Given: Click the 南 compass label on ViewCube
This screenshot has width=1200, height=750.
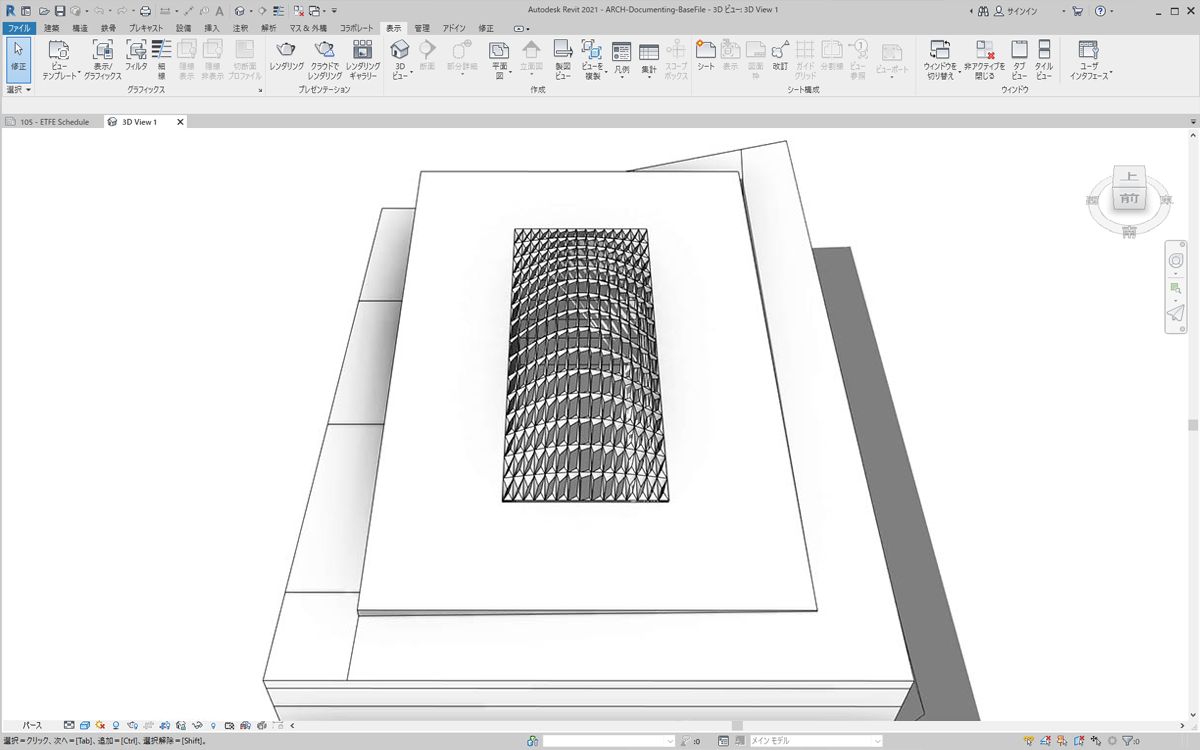Looking at the screenshot, I should [x=1129, y=231].
